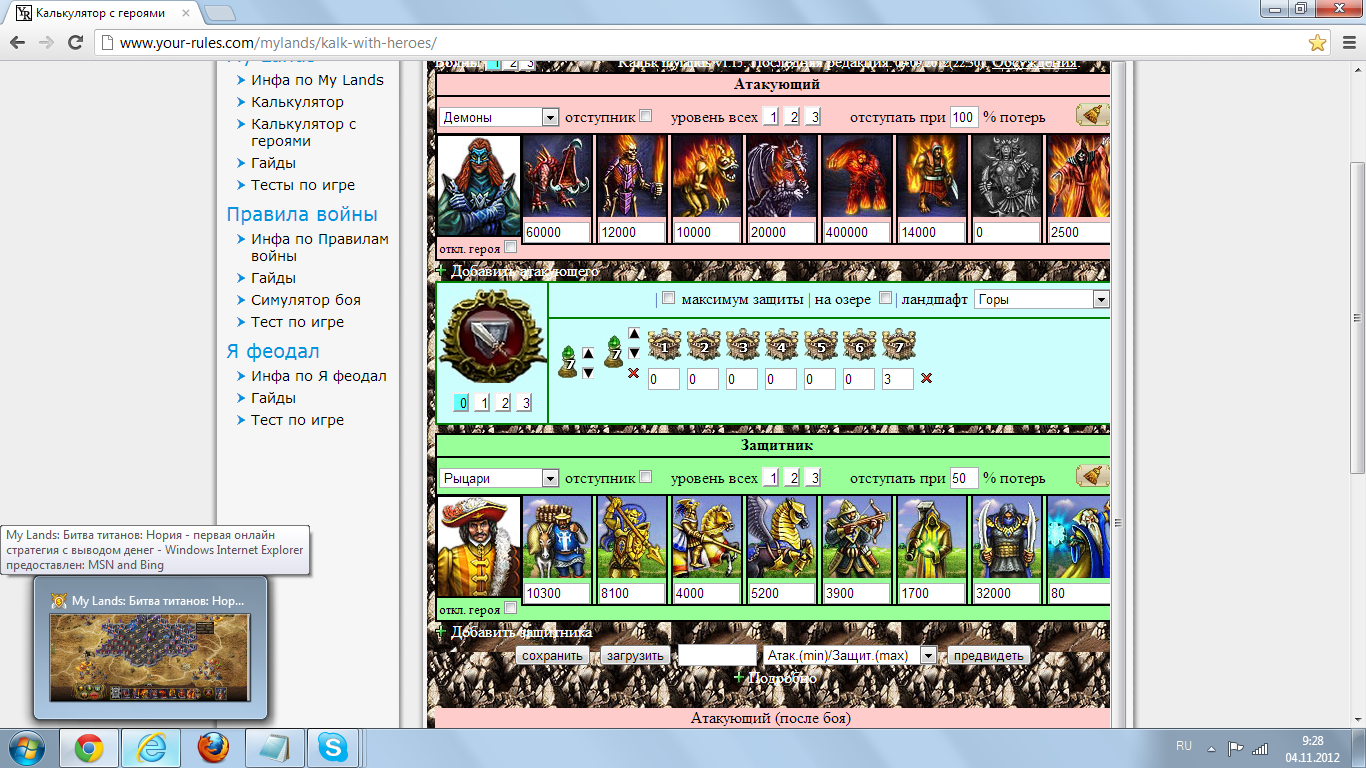Open sidebar 'Тесты по игре'
The height and width of the screenshot is (768, 1366).
(x=303, y=185)
